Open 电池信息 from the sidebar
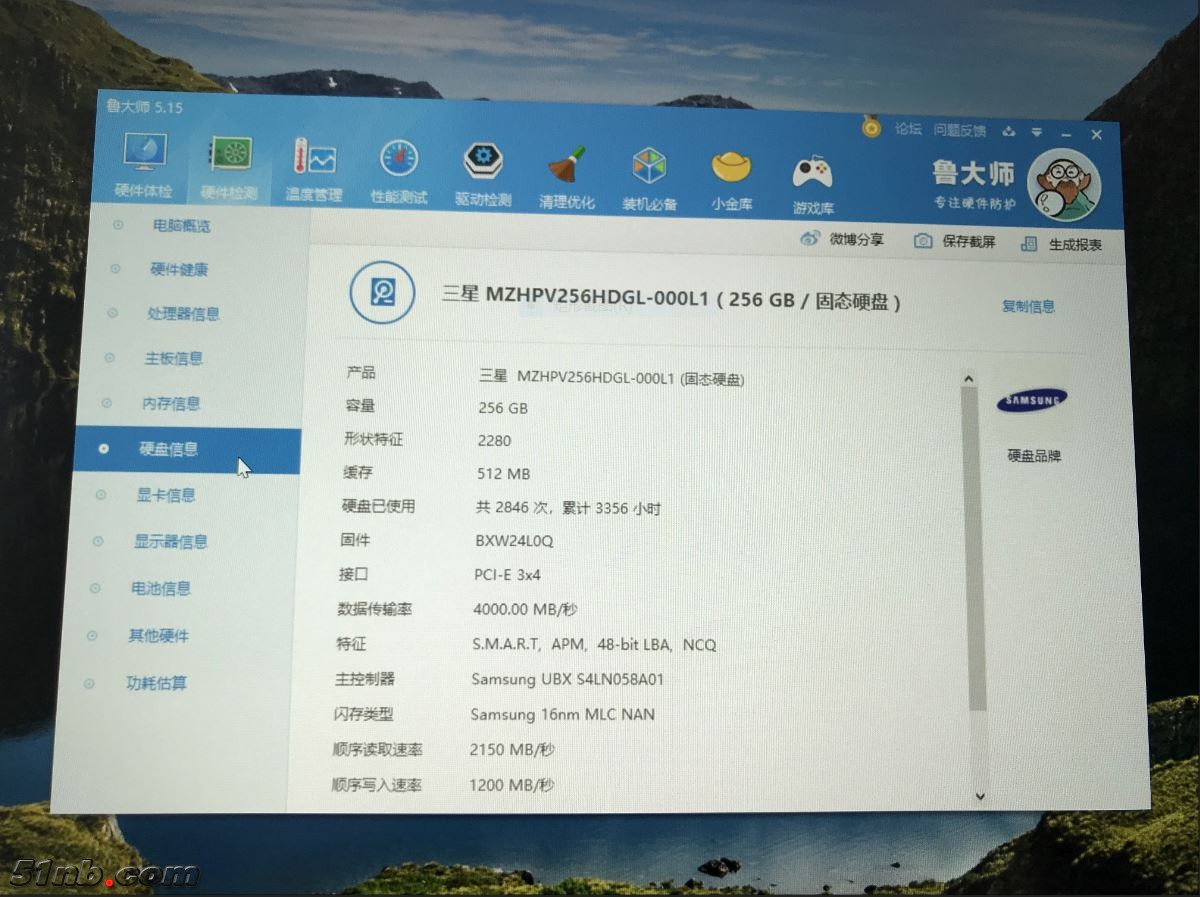This screenshot has height=897, width=1200. click(x=160, y=589)
